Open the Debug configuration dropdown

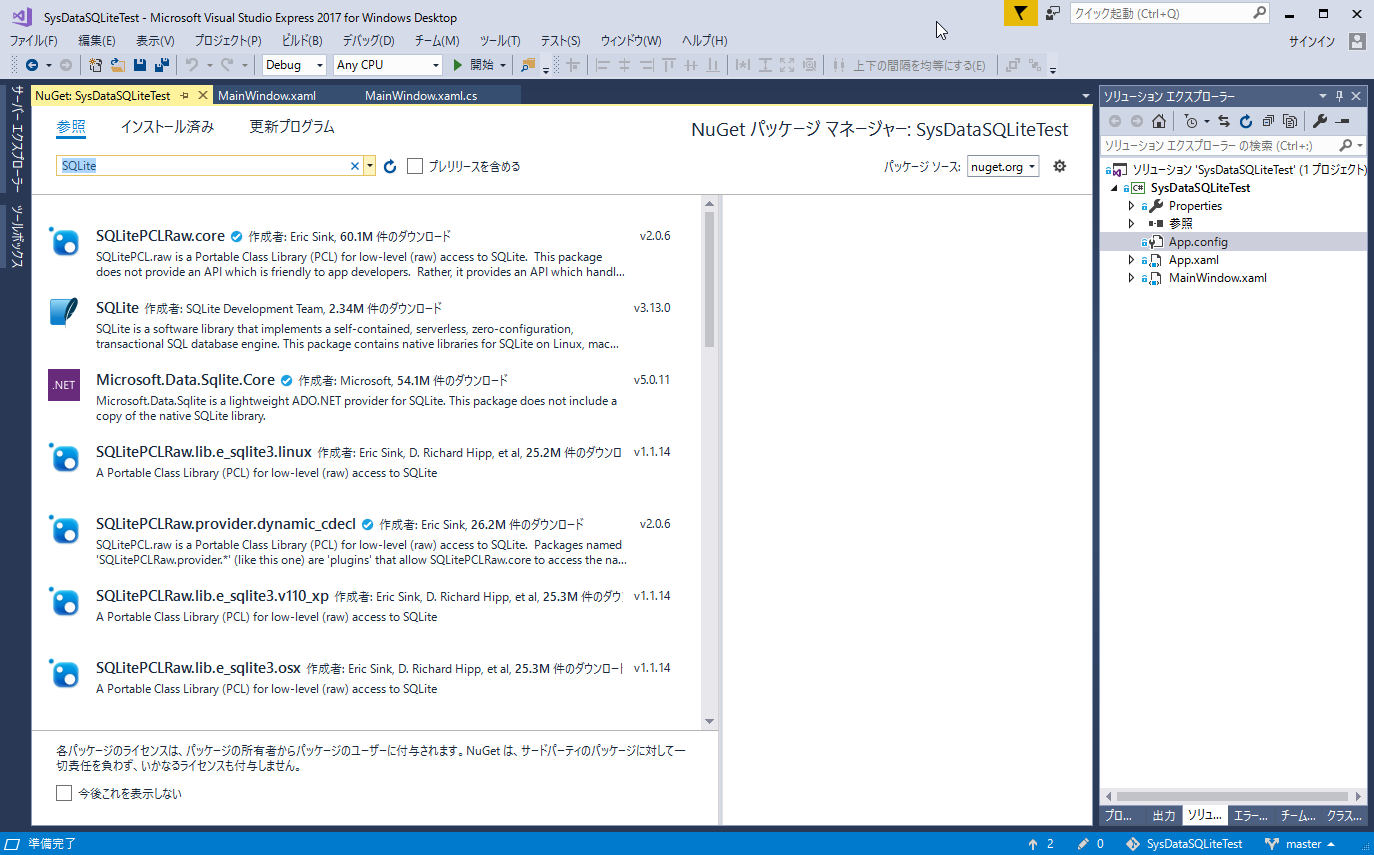click(x=294, y=65)
